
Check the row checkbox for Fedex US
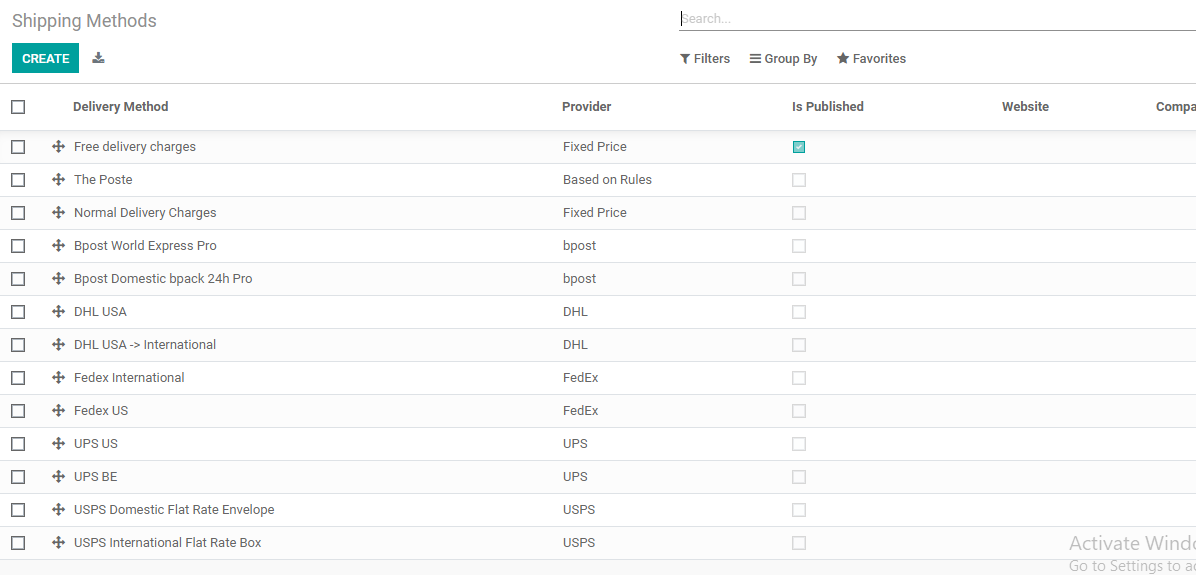[18, 411]
